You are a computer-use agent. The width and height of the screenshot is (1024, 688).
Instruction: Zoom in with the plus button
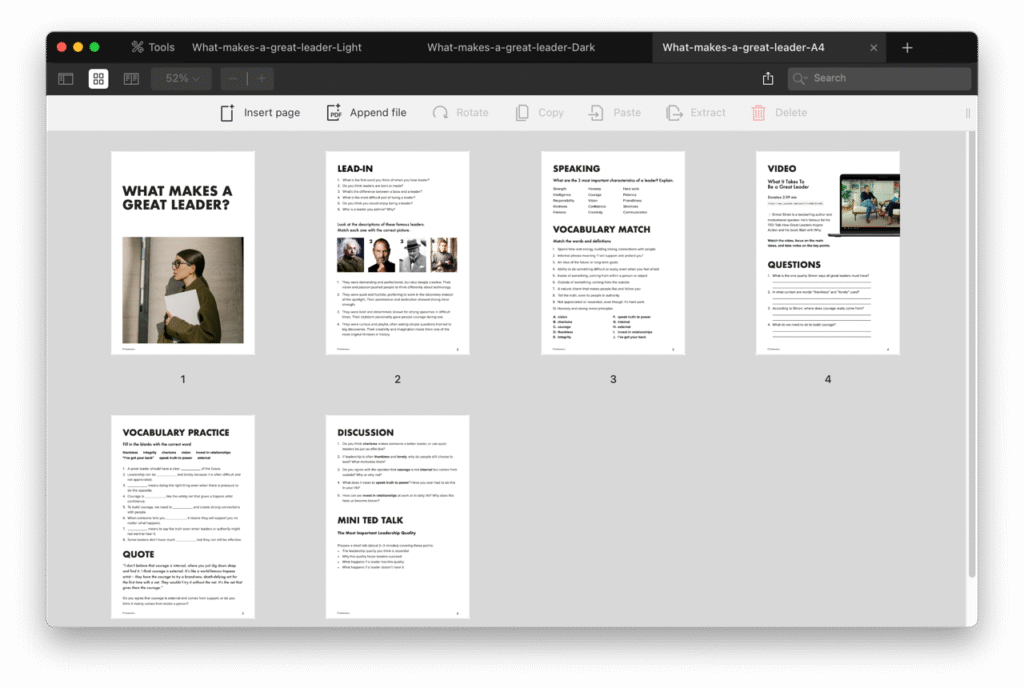[x=261, y=78]
